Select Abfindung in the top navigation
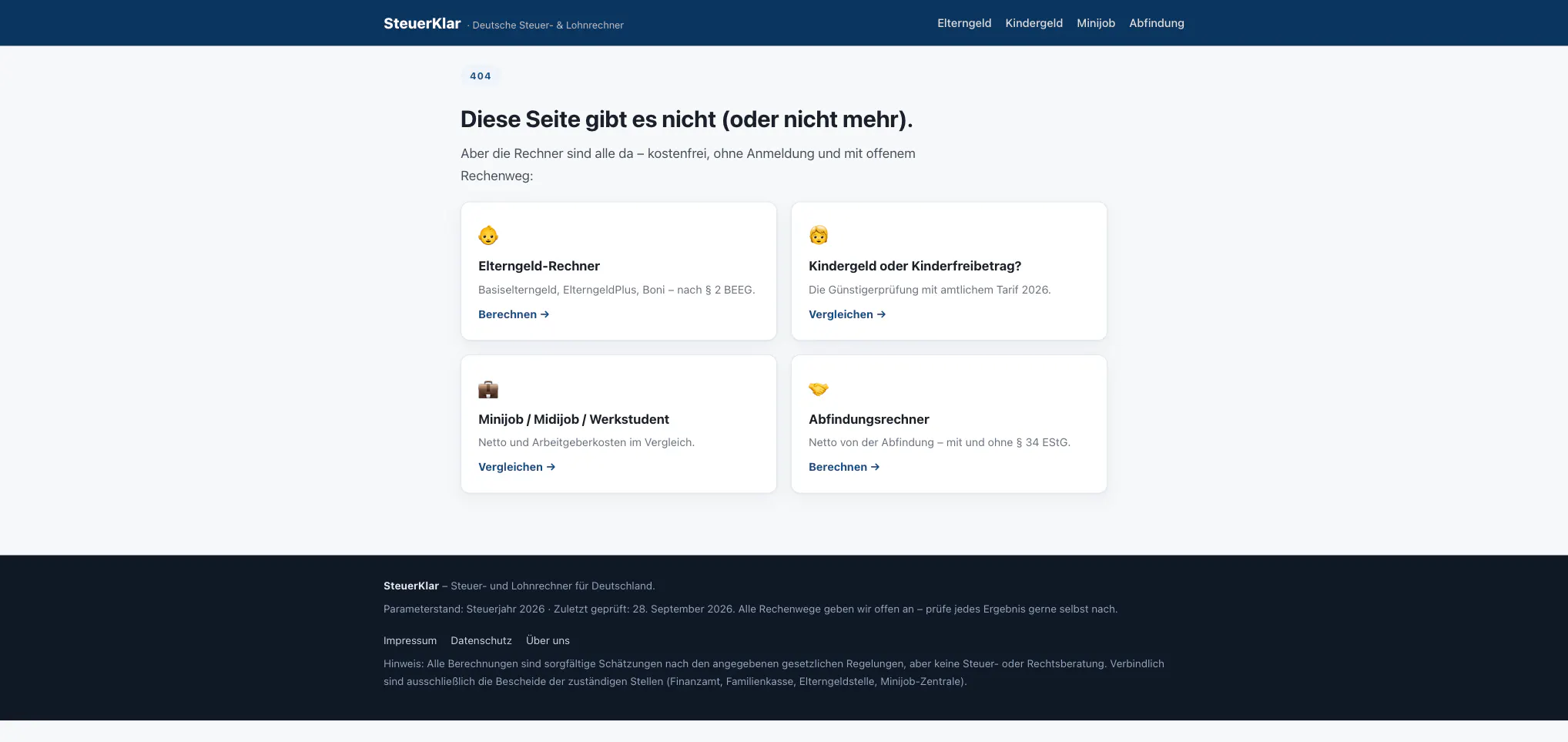 tap(1157, 23)
